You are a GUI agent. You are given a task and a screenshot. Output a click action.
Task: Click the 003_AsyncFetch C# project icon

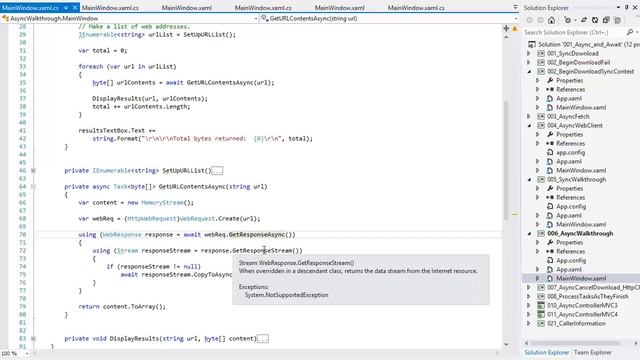541,116
